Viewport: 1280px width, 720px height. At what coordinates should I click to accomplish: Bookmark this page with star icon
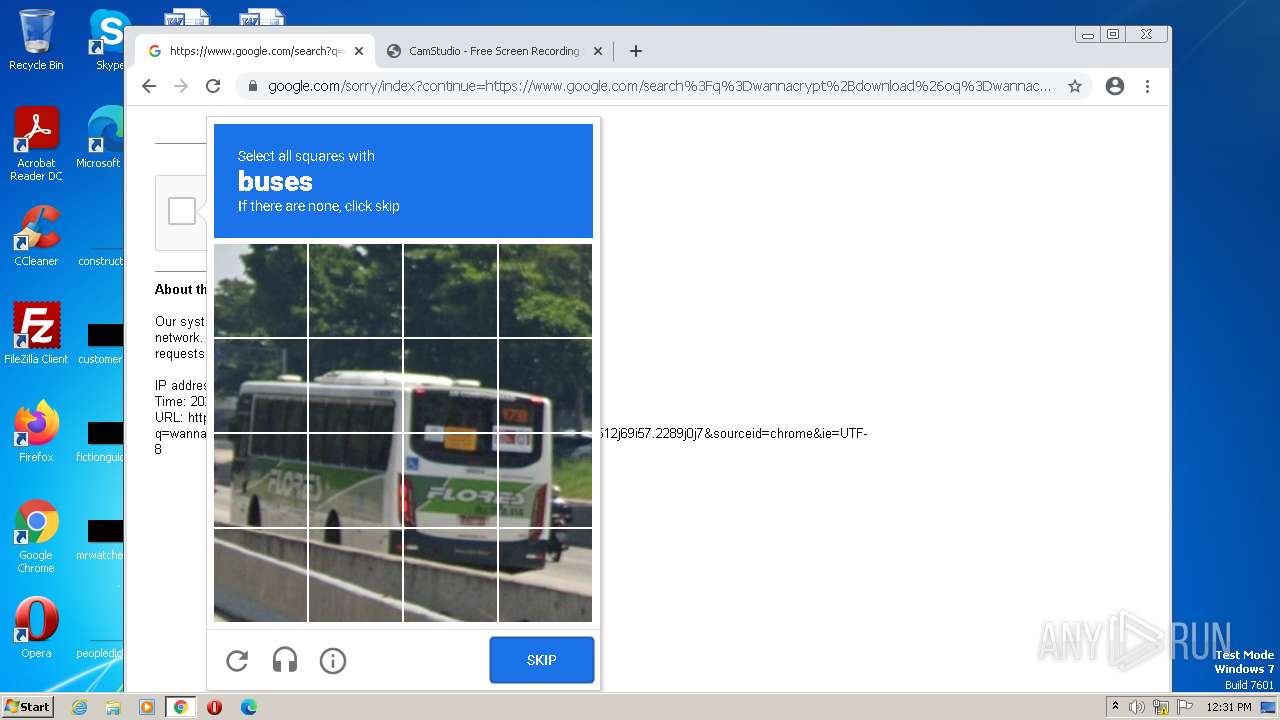[1075, 86]
